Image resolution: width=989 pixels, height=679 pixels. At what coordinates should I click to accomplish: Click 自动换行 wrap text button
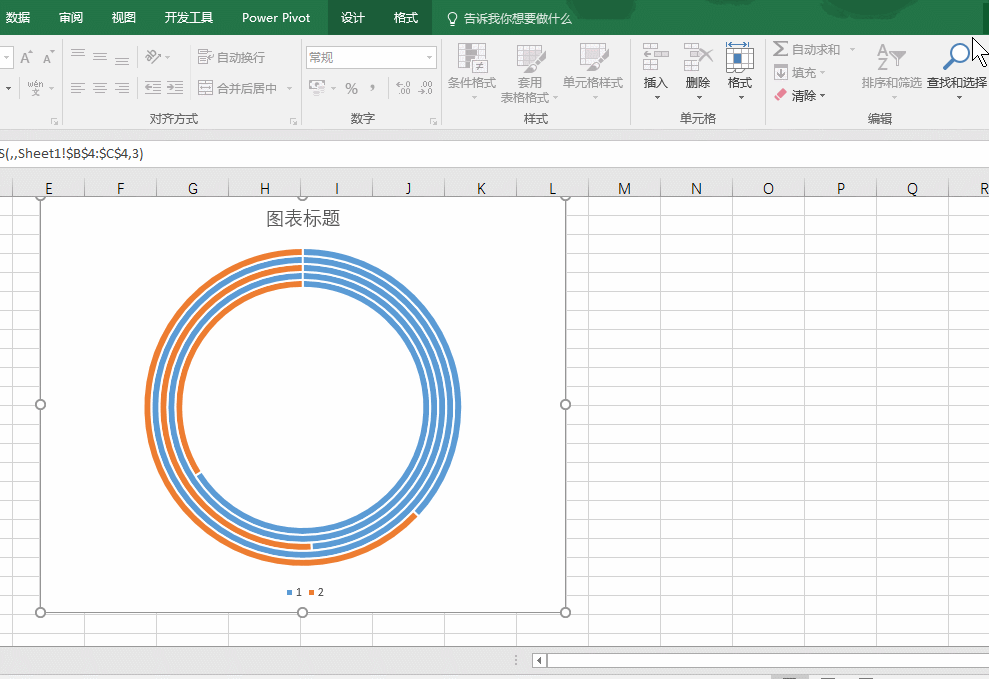click(231, 57)
